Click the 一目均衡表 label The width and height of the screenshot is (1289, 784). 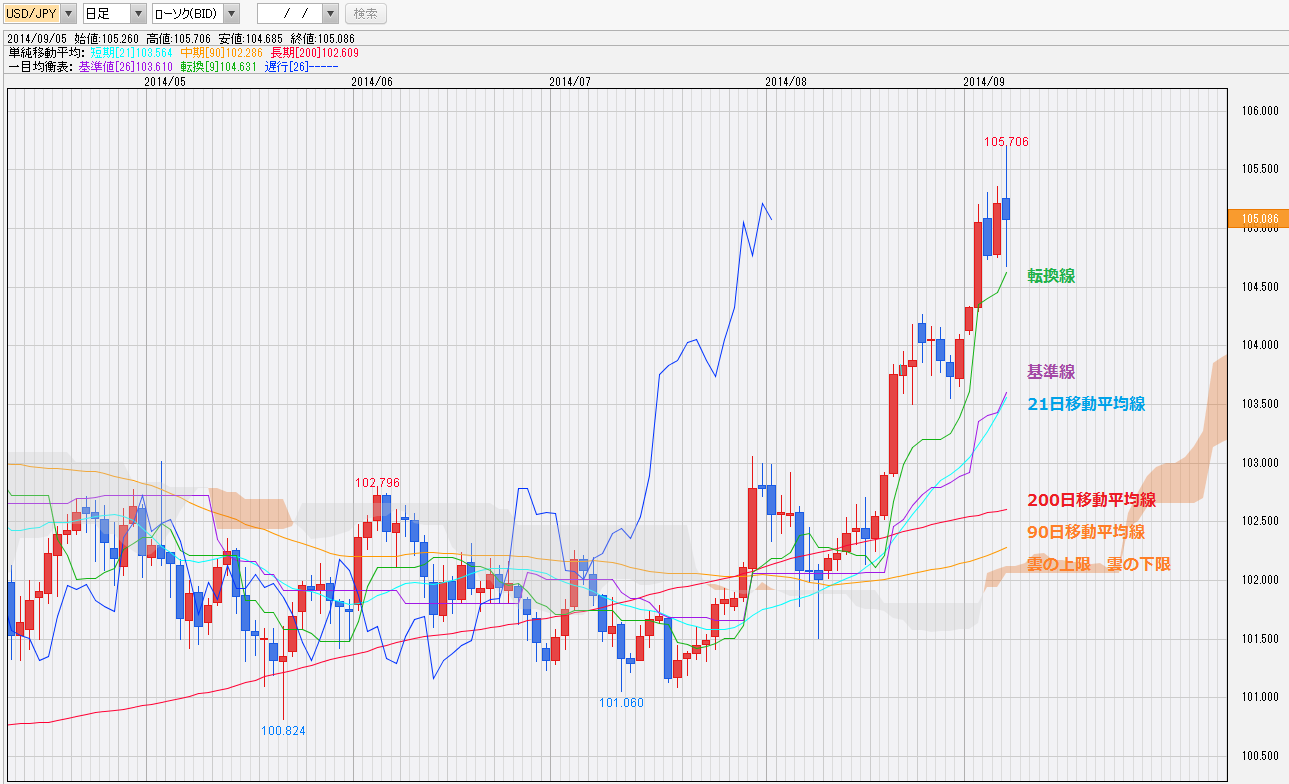[x=41, y=66]
